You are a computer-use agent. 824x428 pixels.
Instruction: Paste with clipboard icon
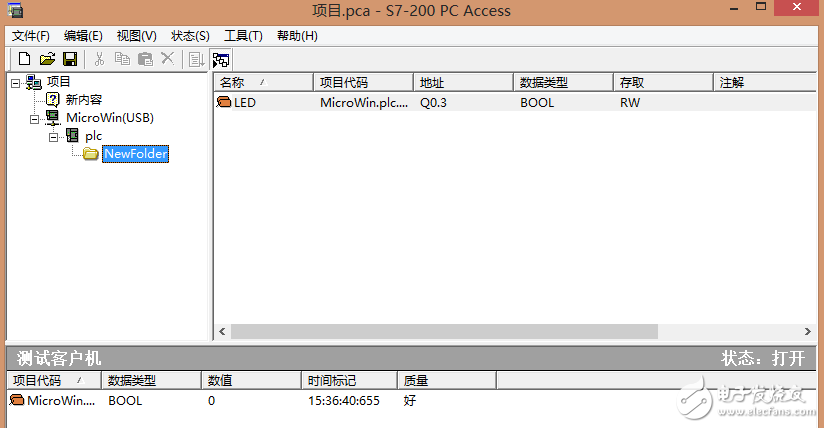(x=145, y=59)
